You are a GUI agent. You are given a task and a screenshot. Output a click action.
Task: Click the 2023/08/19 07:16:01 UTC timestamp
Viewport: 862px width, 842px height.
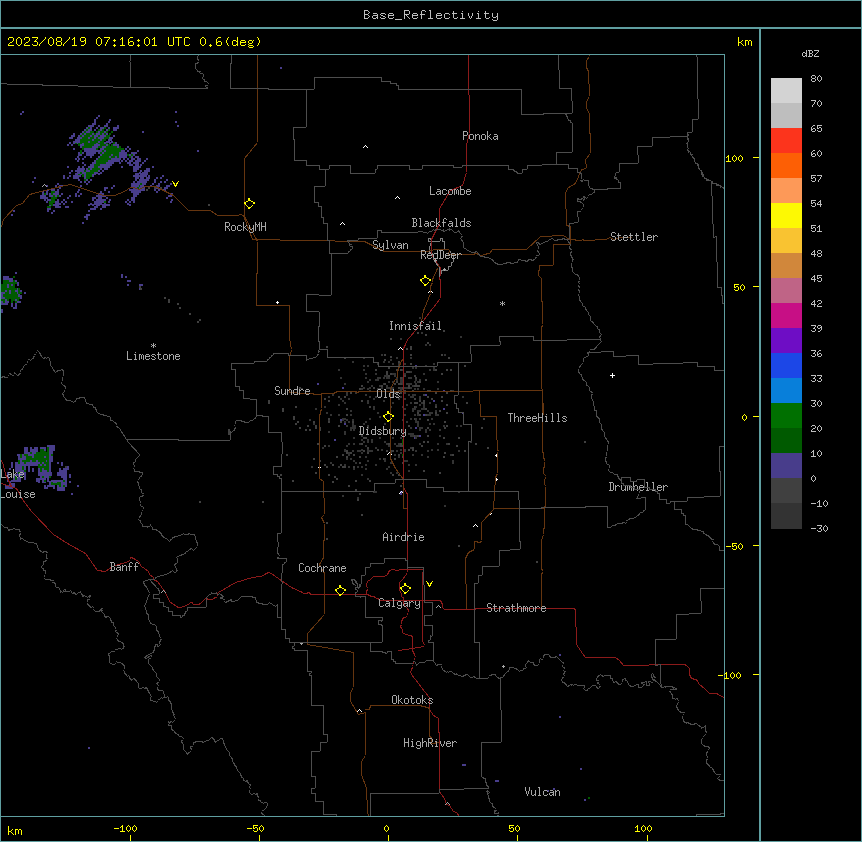point(99,42)
